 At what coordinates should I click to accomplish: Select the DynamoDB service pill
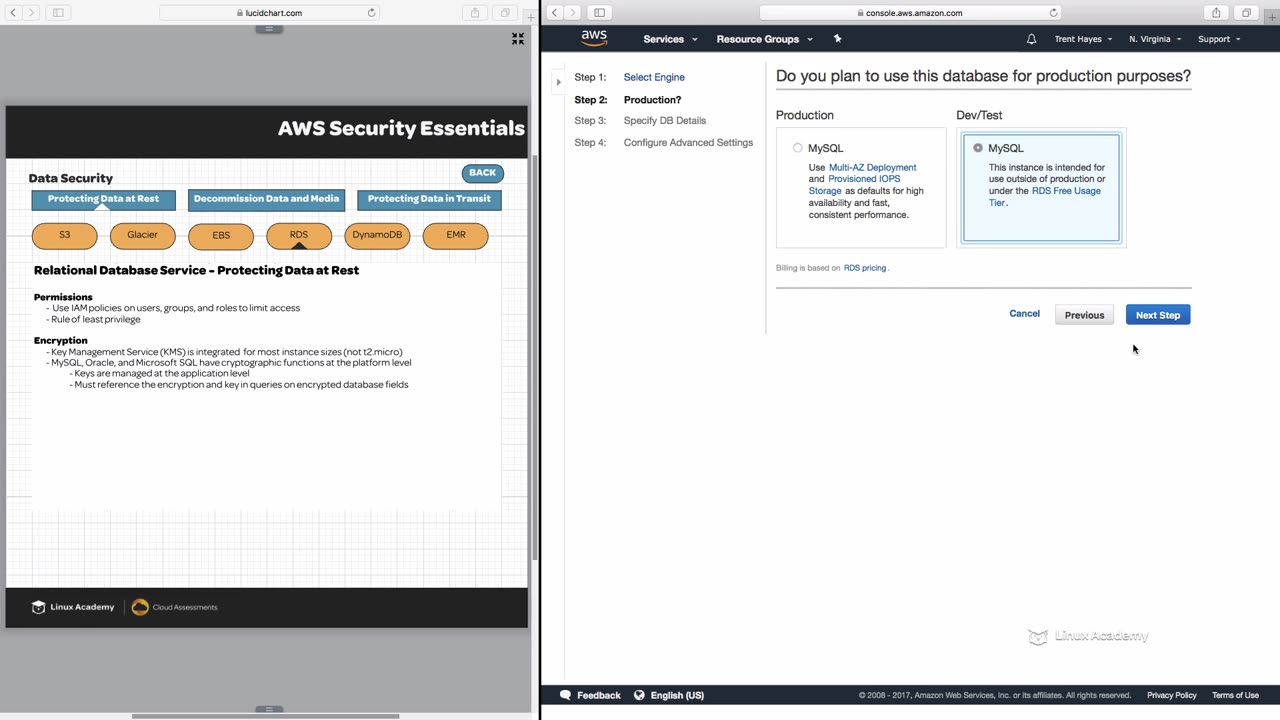[377, 236]
